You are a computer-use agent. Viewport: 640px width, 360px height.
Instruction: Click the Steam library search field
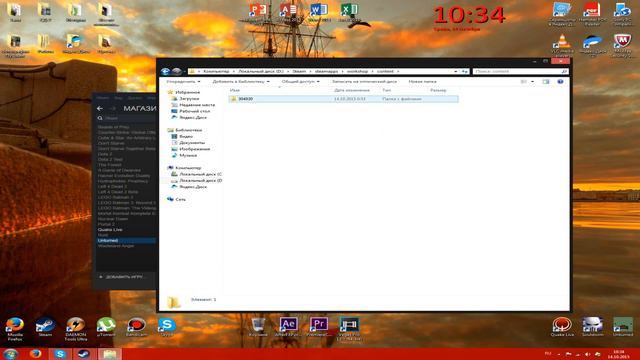127,118
